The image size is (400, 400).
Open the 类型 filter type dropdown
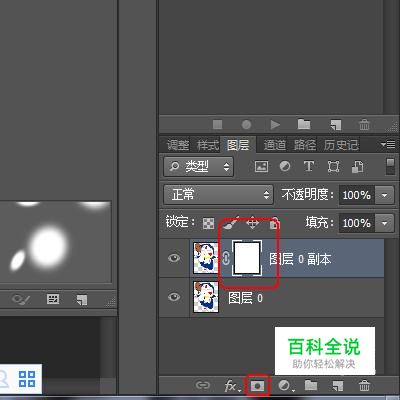click(198, 166)
